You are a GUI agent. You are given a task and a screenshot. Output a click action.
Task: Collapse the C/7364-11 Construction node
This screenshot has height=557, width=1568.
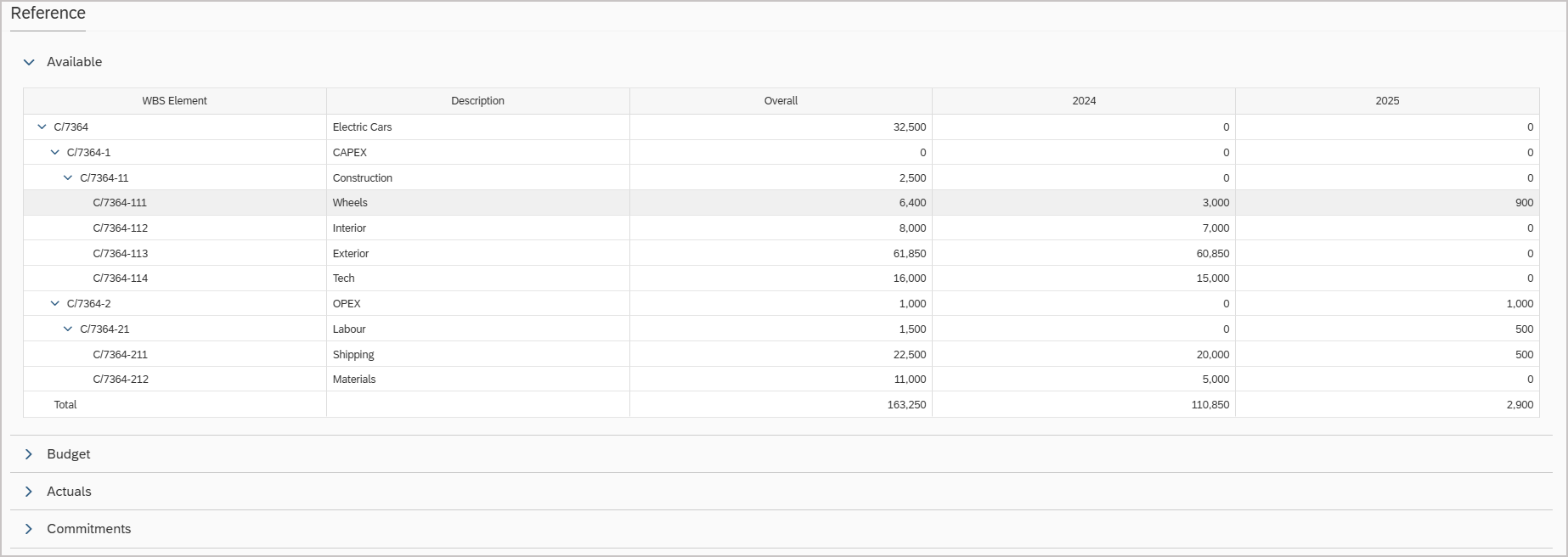[x=67, y=177]
